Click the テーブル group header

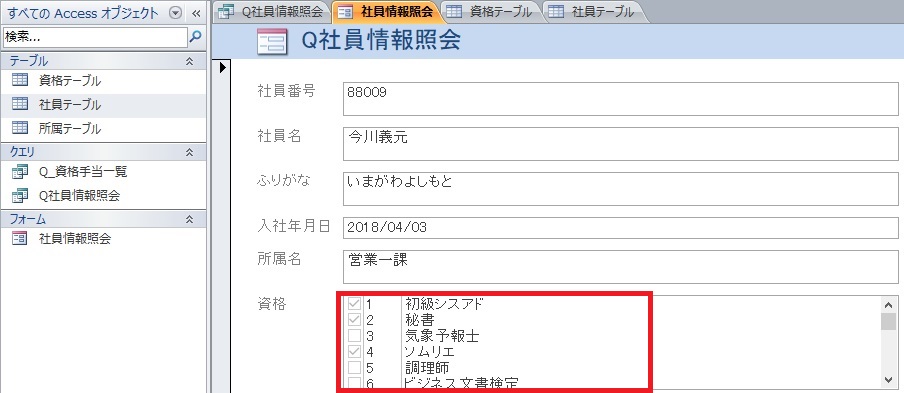pos(104,61)
